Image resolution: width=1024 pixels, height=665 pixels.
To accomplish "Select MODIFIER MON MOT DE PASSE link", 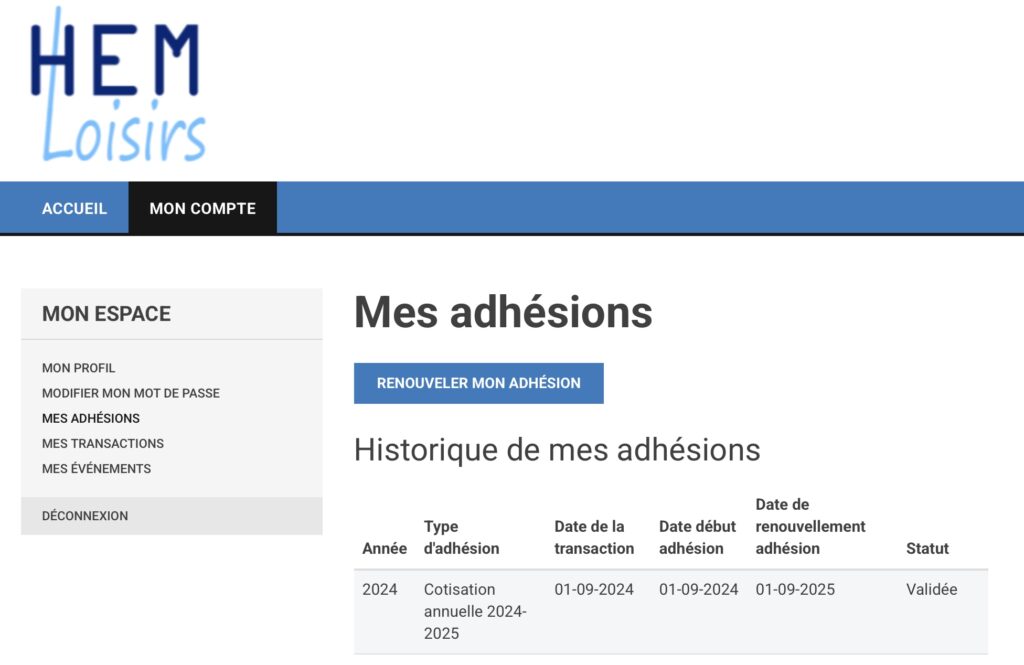I will pos(131,393).
